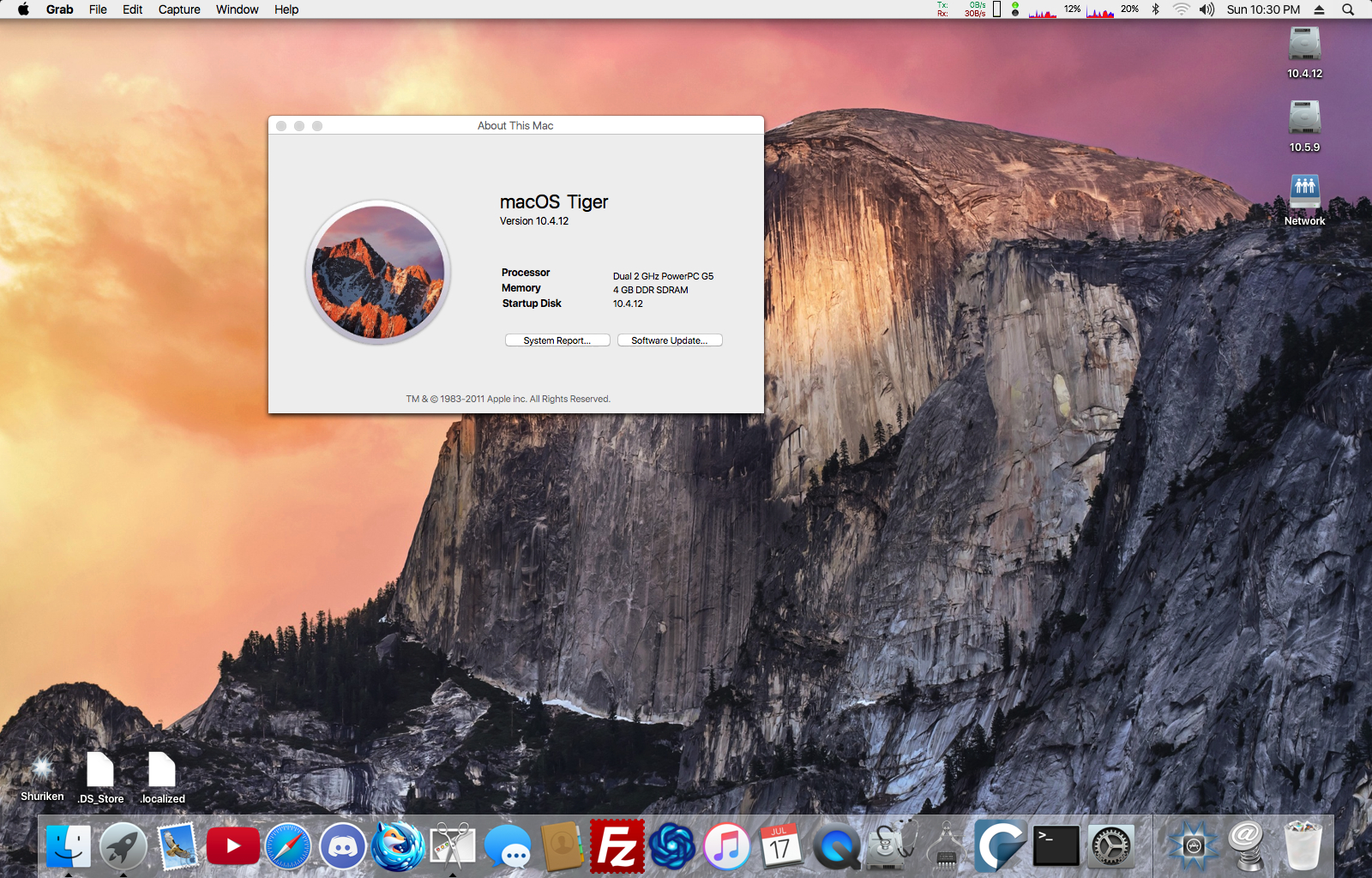Screen dimensions: 1372x878
Task: Click the Bluetooth icon in menu bar
Action: [x=1155, y=9]
